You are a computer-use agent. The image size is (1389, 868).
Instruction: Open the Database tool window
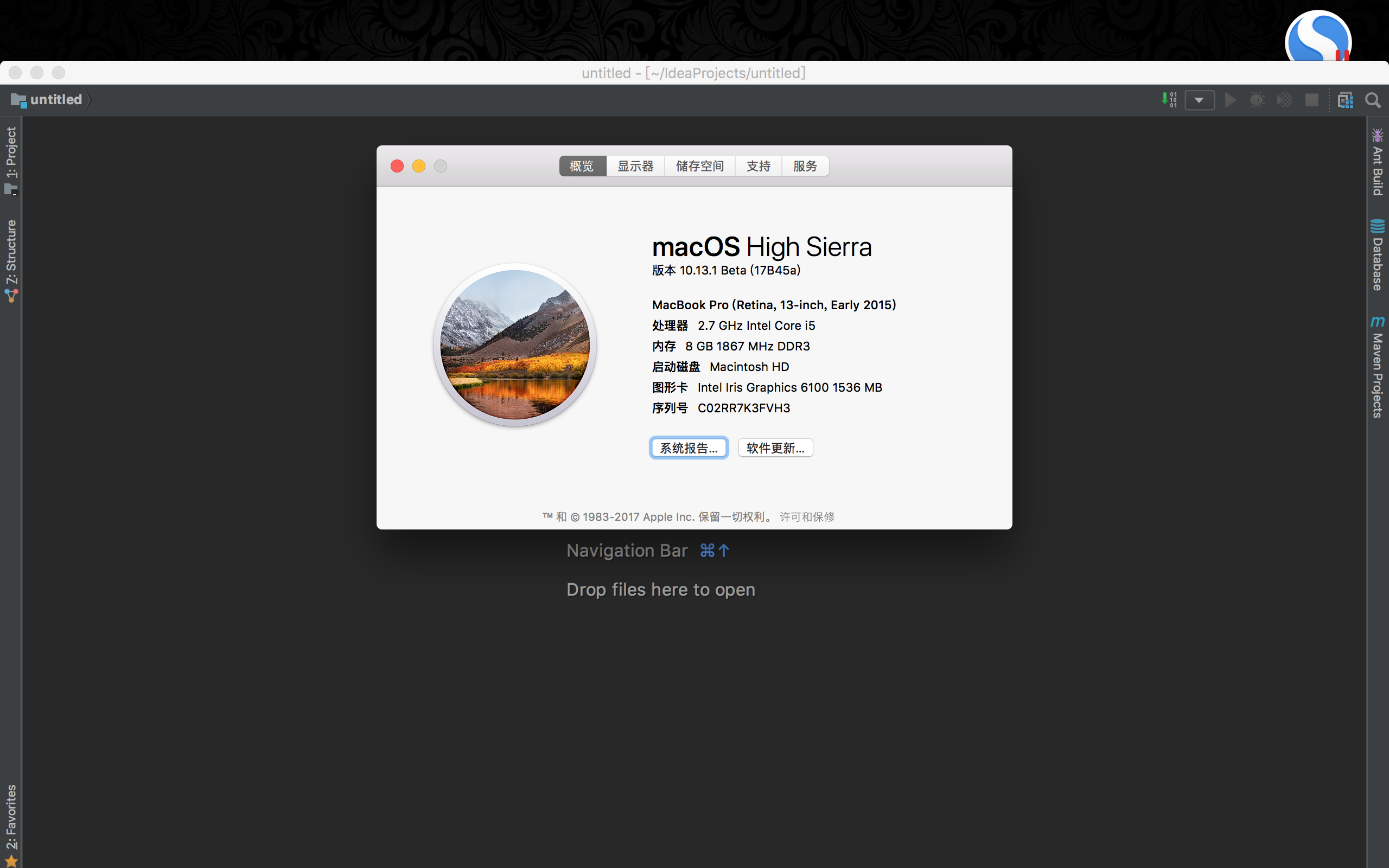[1378, 255]
